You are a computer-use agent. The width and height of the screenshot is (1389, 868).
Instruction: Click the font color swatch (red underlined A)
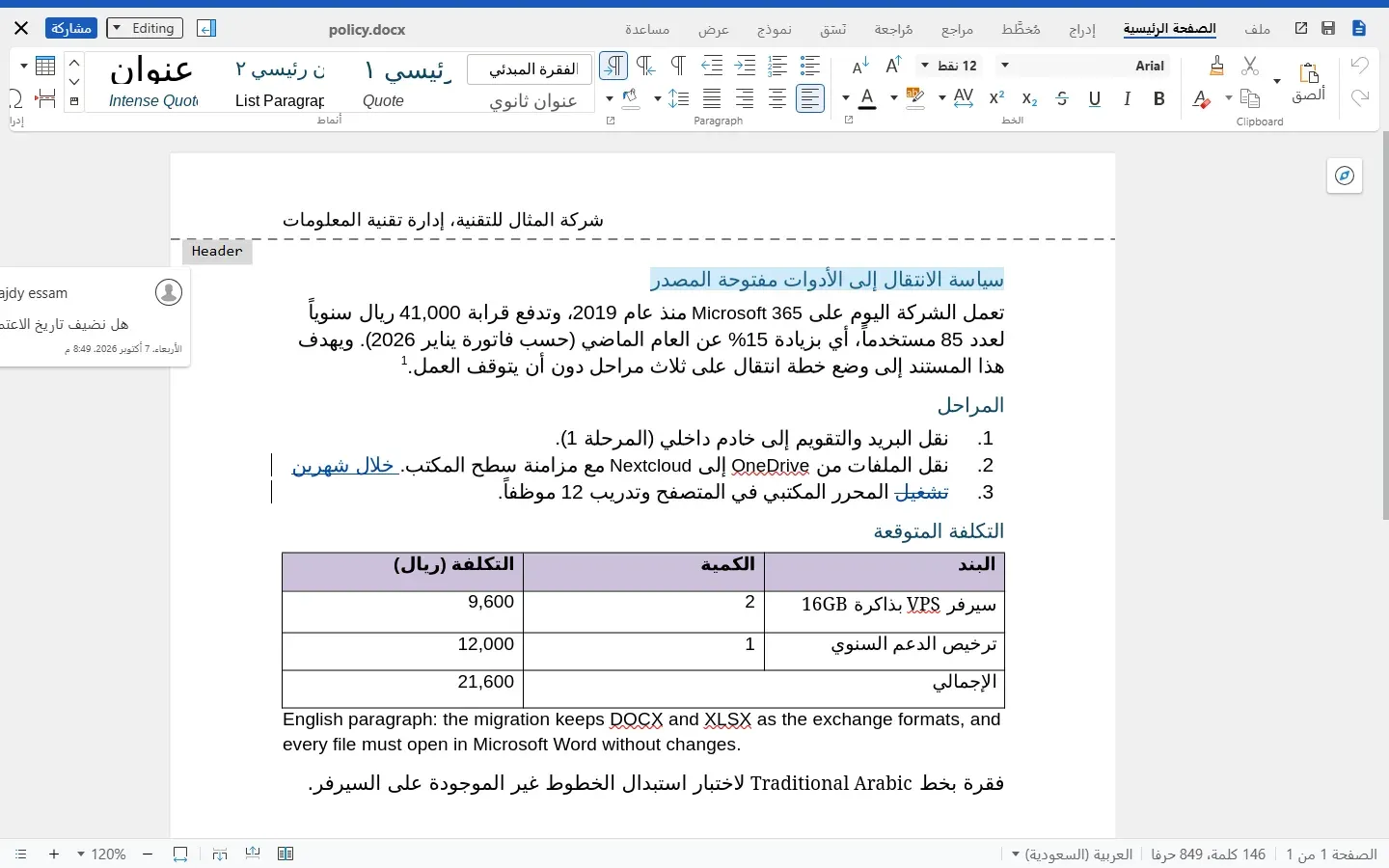pyautogui.click(x=868, y=98)
